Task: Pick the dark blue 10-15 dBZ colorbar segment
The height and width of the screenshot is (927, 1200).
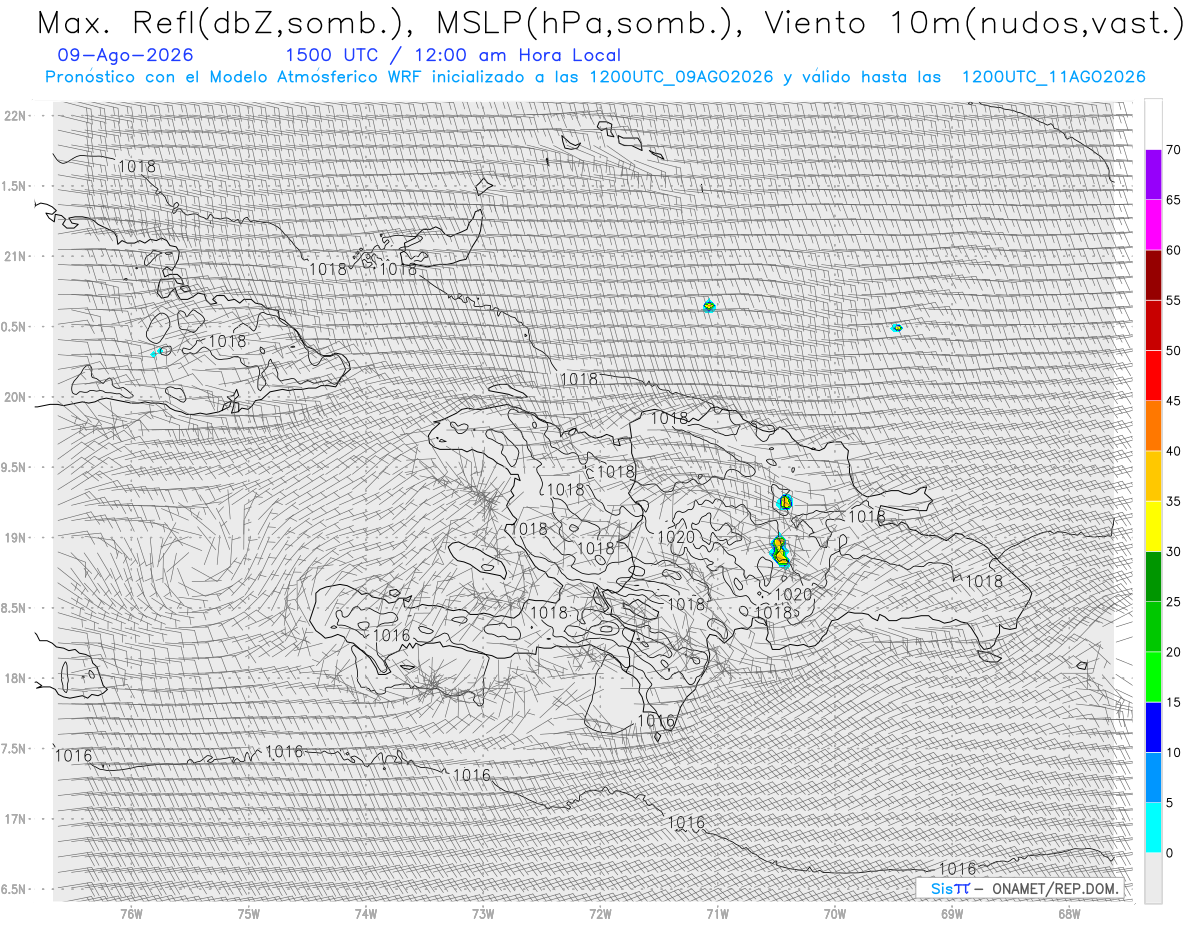Action: 1153,727
